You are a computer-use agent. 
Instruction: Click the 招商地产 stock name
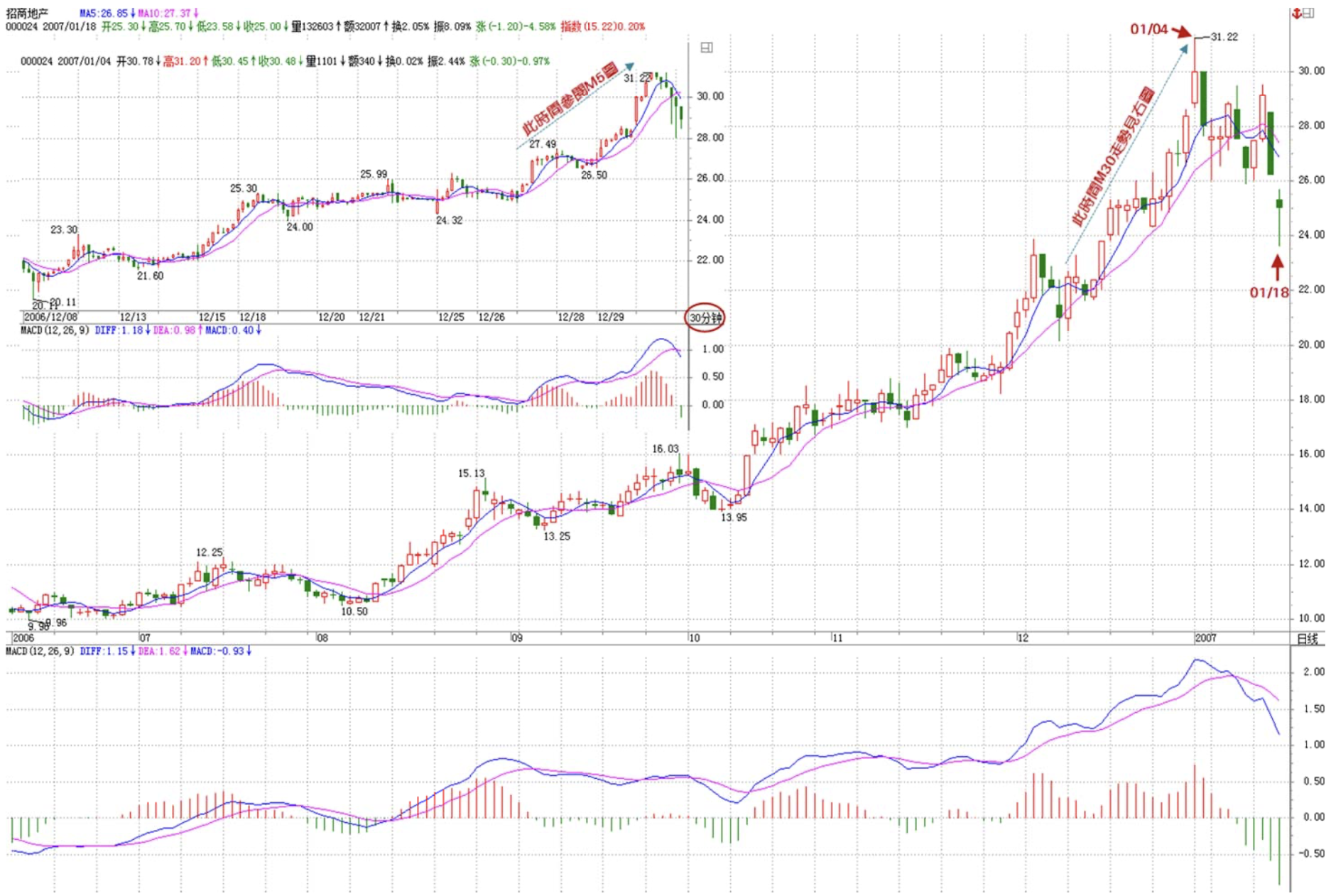[27, 13]
